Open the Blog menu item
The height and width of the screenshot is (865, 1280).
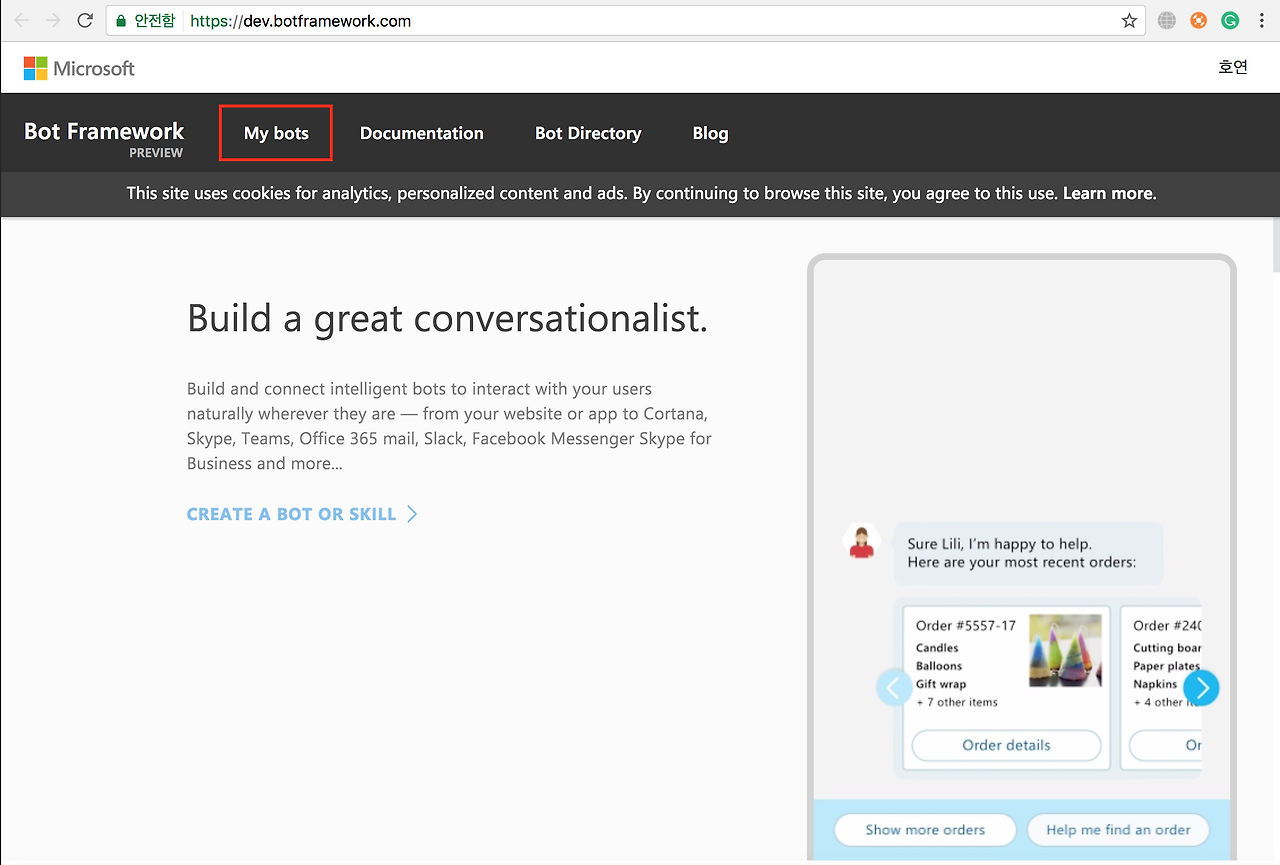coord(710,133)
